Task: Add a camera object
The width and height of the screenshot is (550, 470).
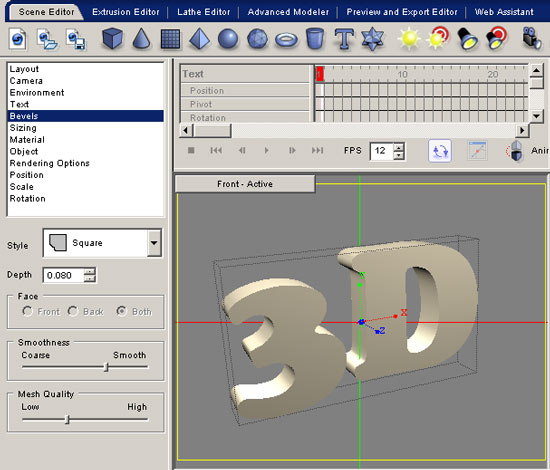Action: [531, 38]
